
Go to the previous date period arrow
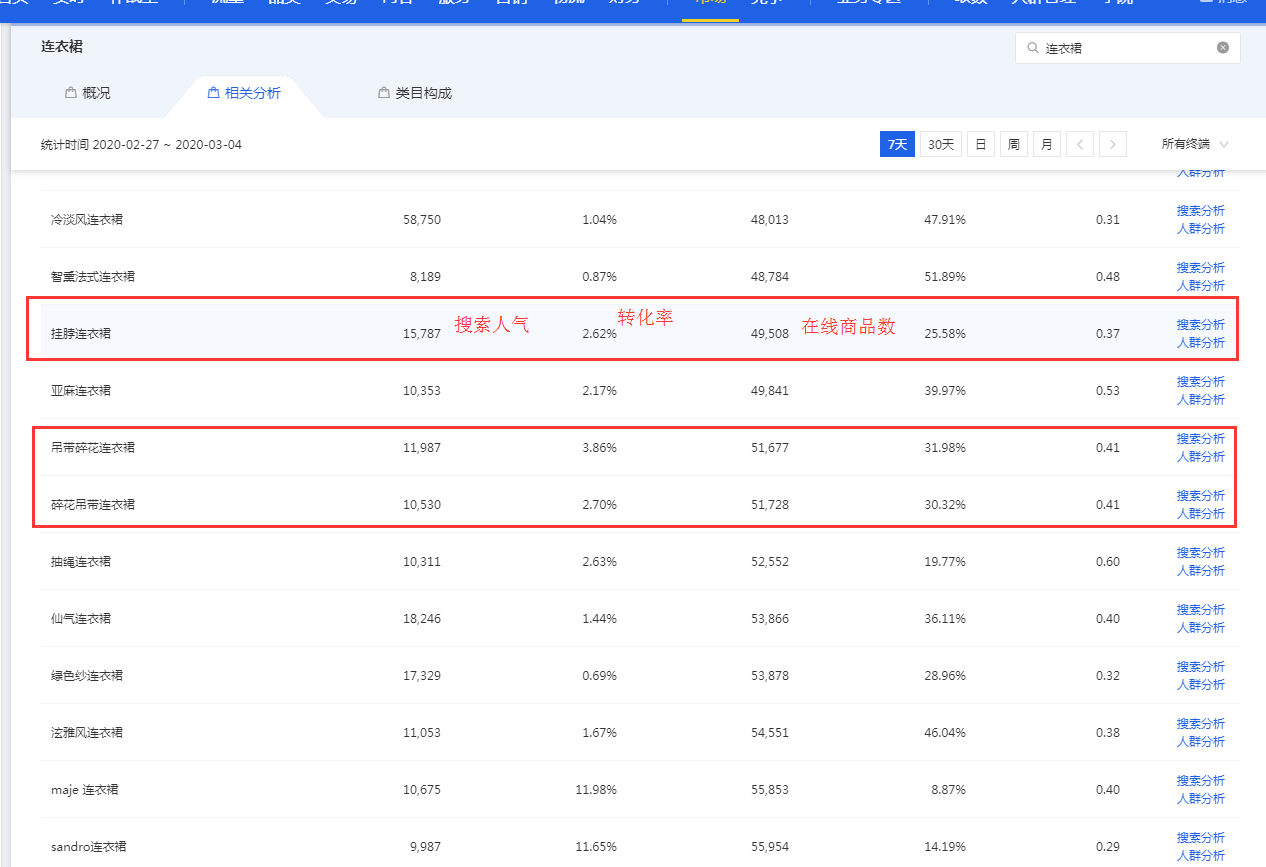click(1079, 145)
